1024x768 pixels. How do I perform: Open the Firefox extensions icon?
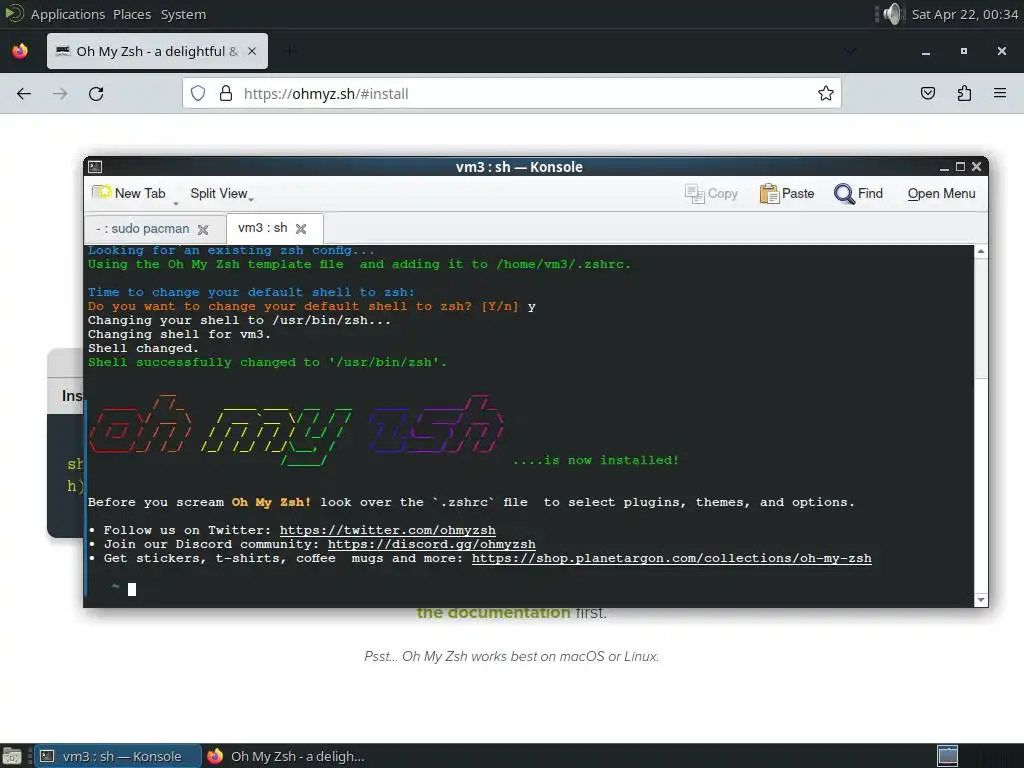[964, 93]
